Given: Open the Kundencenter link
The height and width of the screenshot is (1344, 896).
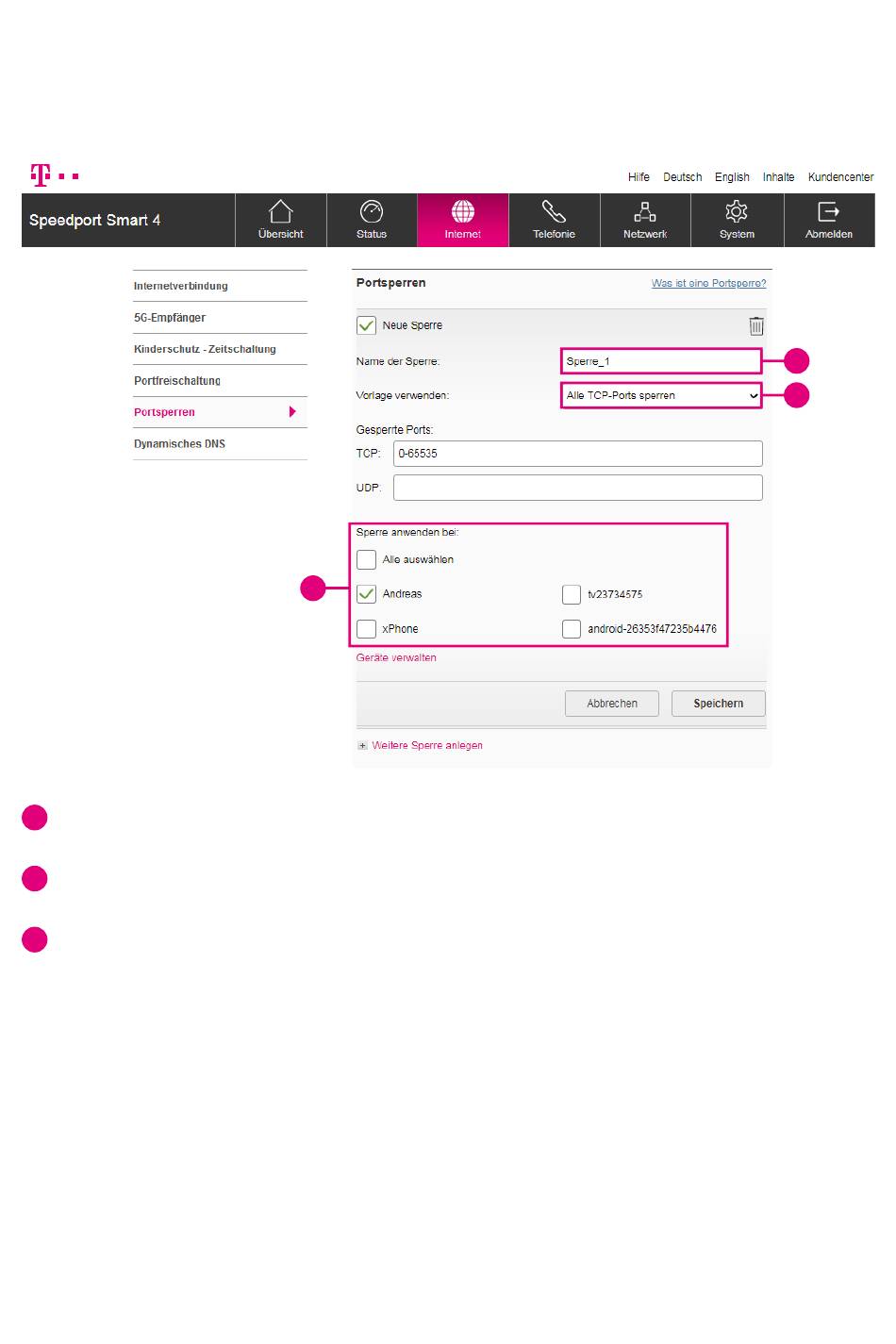Looking at the screenshot, I should coord(841,176).
